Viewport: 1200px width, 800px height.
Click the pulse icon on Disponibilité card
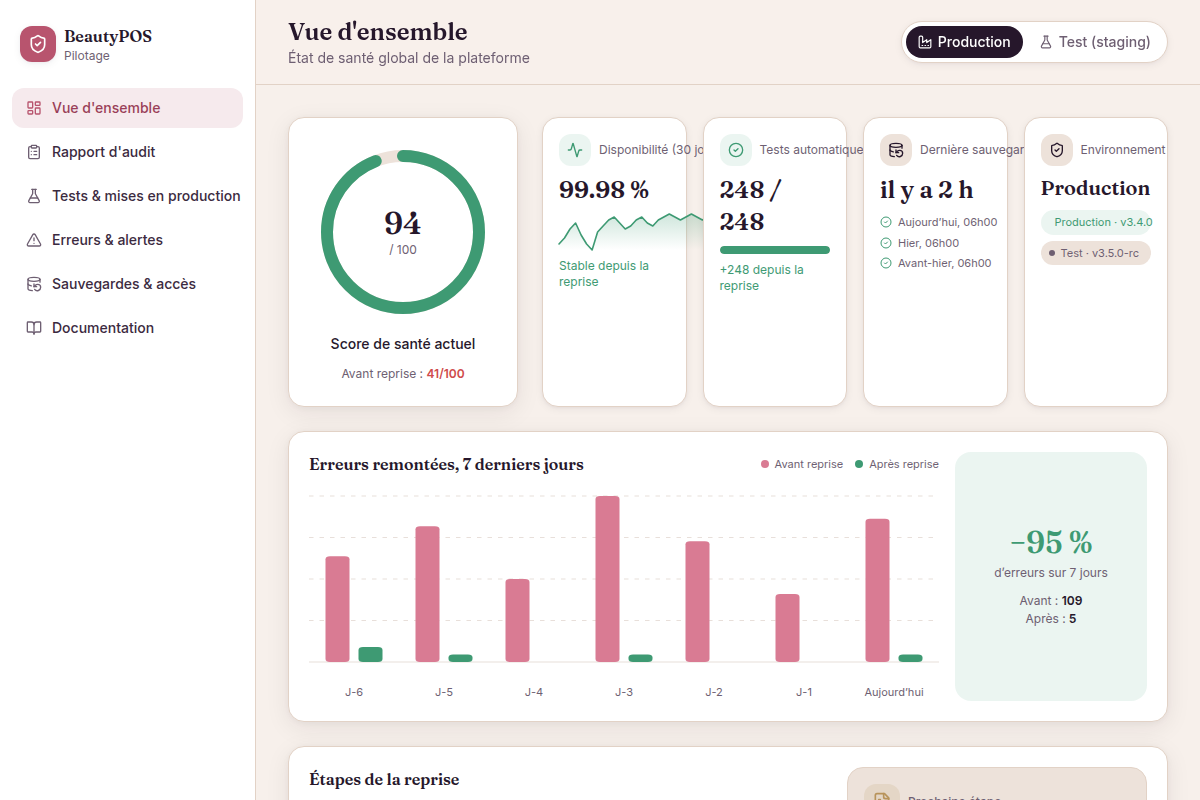point(575,150)
